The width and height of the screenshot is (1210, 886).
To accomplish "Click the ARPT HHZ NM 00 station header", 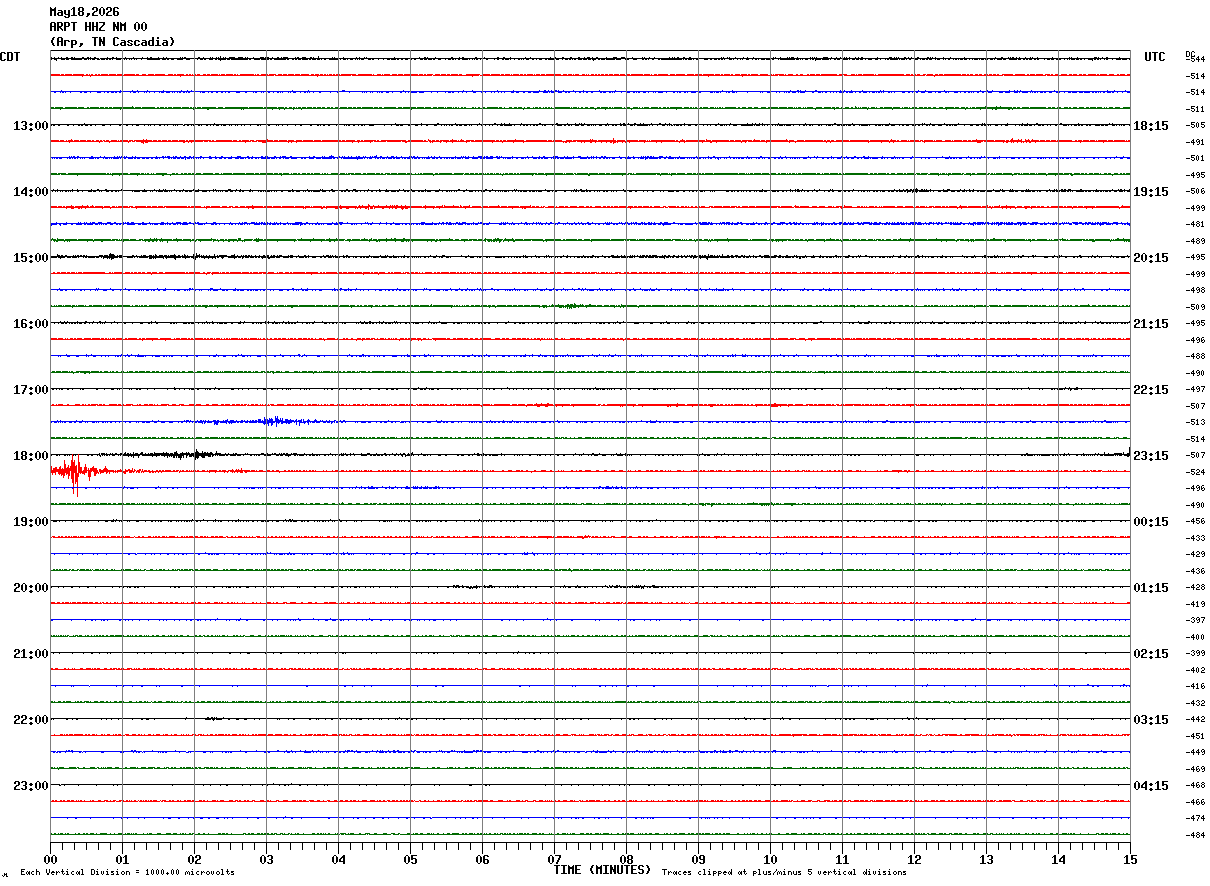I will pyautogui.click(x=98, y=27).
